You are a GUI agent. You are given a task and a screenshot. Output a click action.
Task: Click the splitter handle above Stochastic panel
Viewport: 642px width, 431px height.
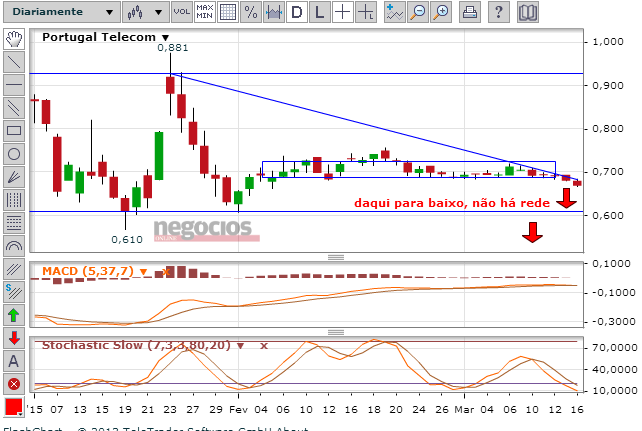pos(336,332)
